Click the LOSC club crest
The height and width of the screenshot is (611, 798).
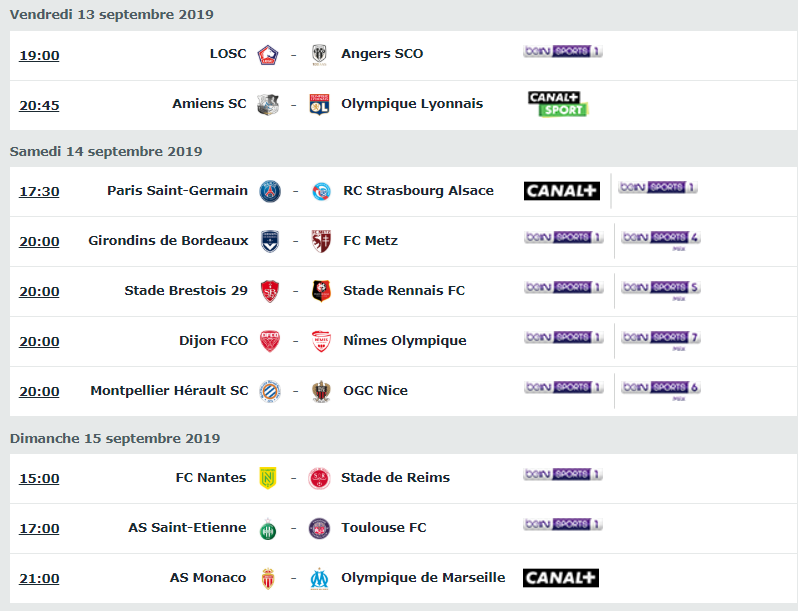(268, 54)
